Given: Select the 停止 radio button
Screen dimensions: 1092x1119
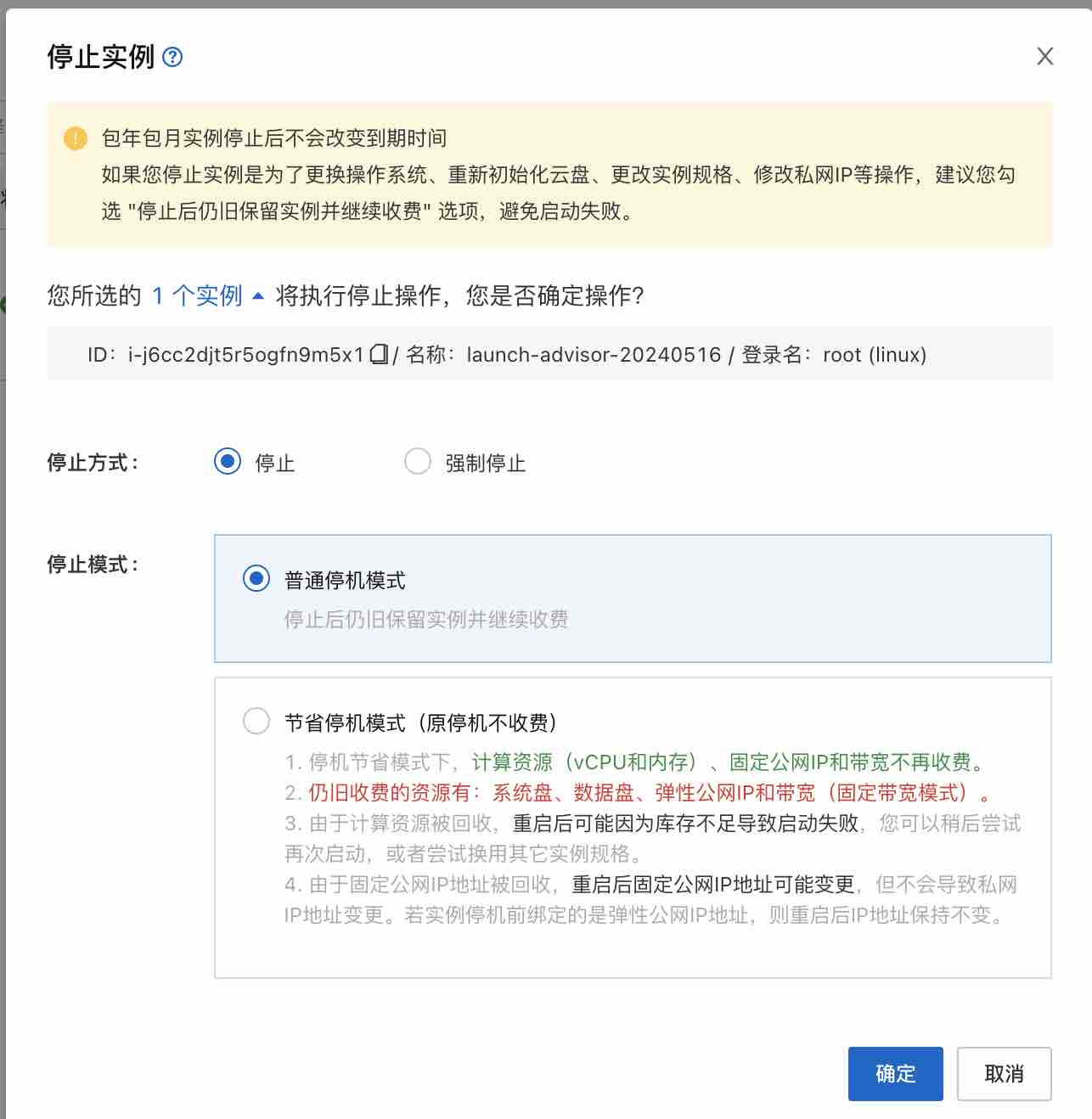Looking at the screenshot, I should pos(228,462).
